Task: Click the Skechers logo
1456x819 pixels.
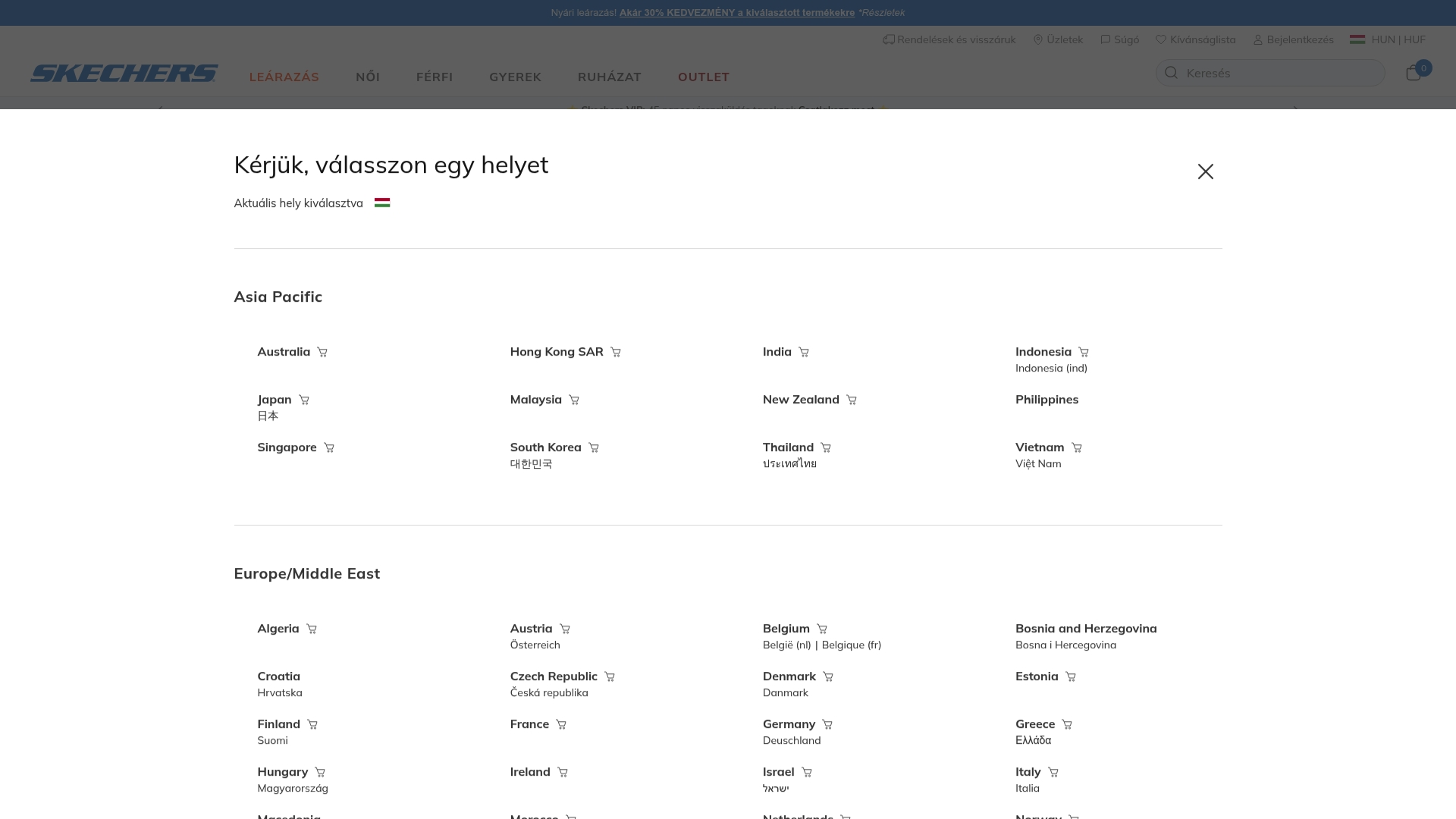Action: pos(124,73)
